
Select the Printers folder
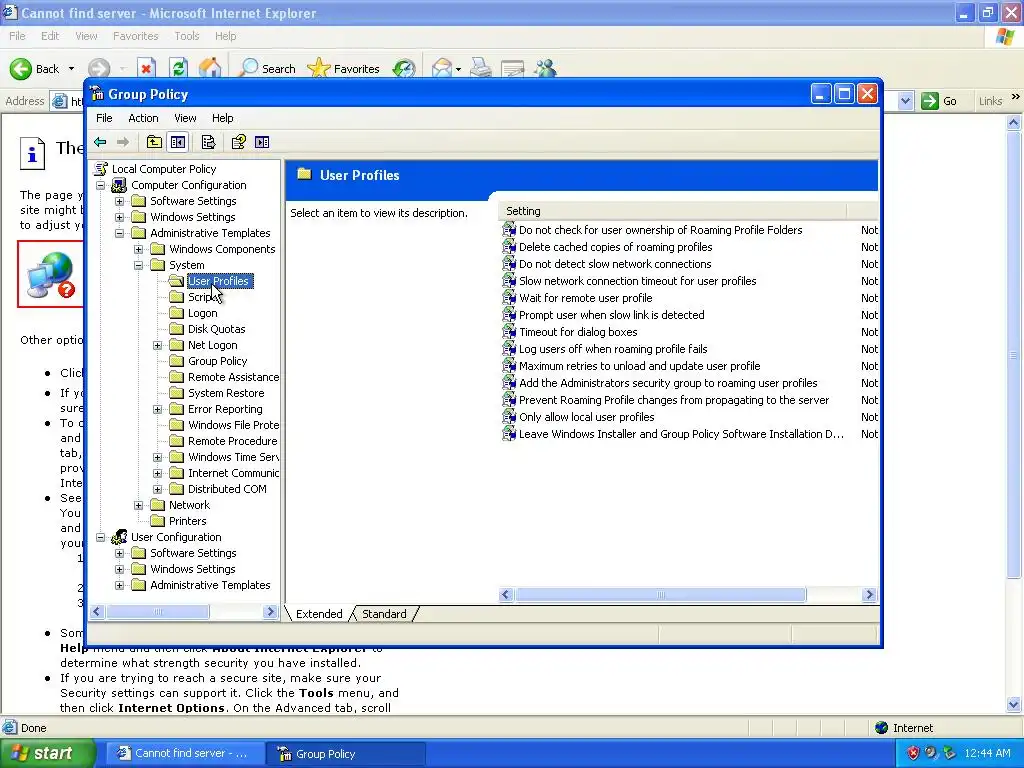click(x=187, y=521)
